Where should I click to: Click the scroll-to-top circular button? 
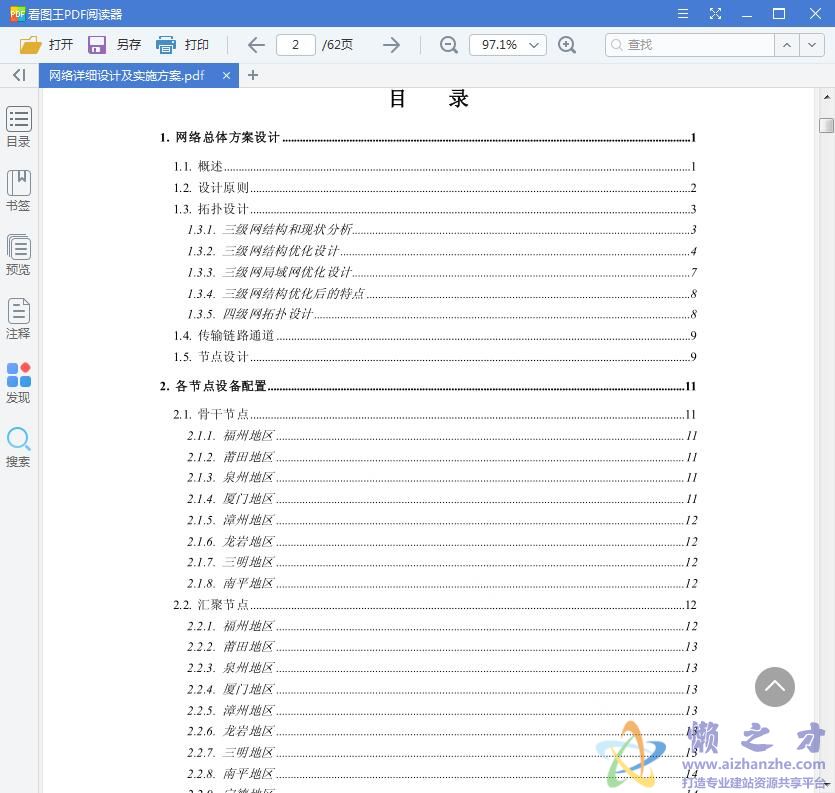pos(775,687)
